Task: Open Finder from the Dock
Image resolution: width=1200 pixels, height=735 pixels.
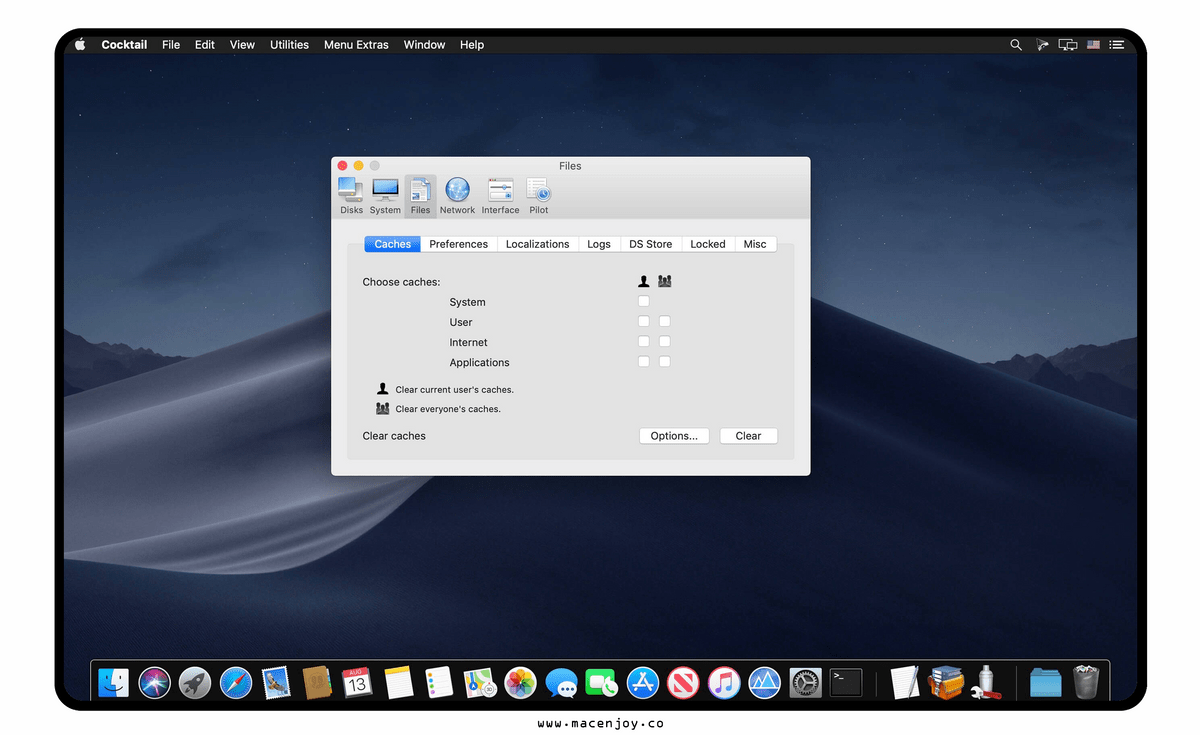Action: click(113, 683)
